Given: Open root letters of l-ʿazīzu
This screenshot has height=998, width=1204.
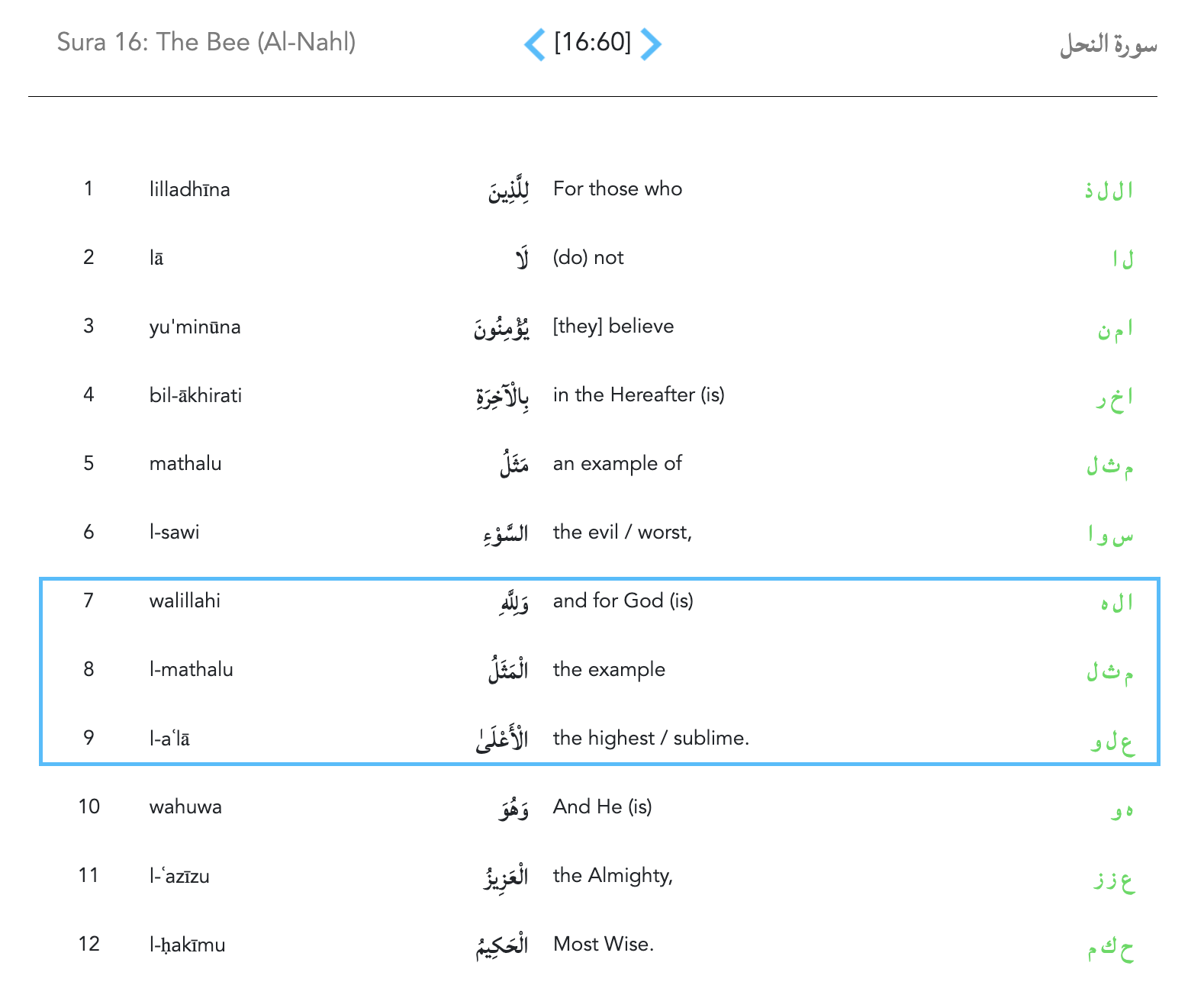Looking at the screenshot, I should coord(1114,878).
